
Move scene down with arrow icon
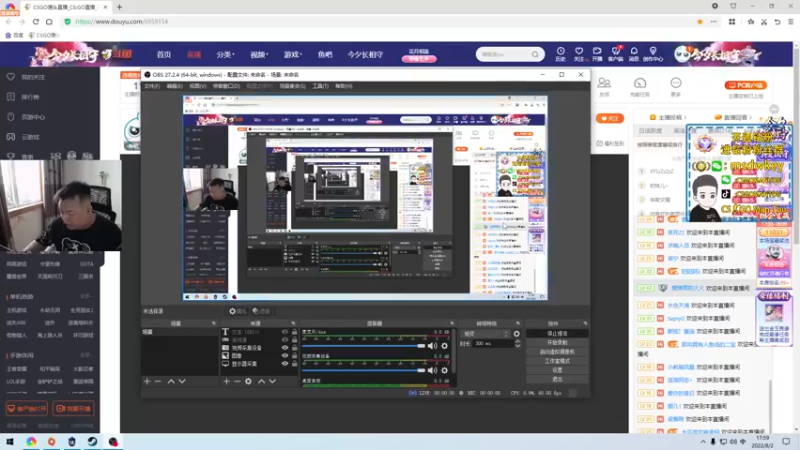pos(182,381)
